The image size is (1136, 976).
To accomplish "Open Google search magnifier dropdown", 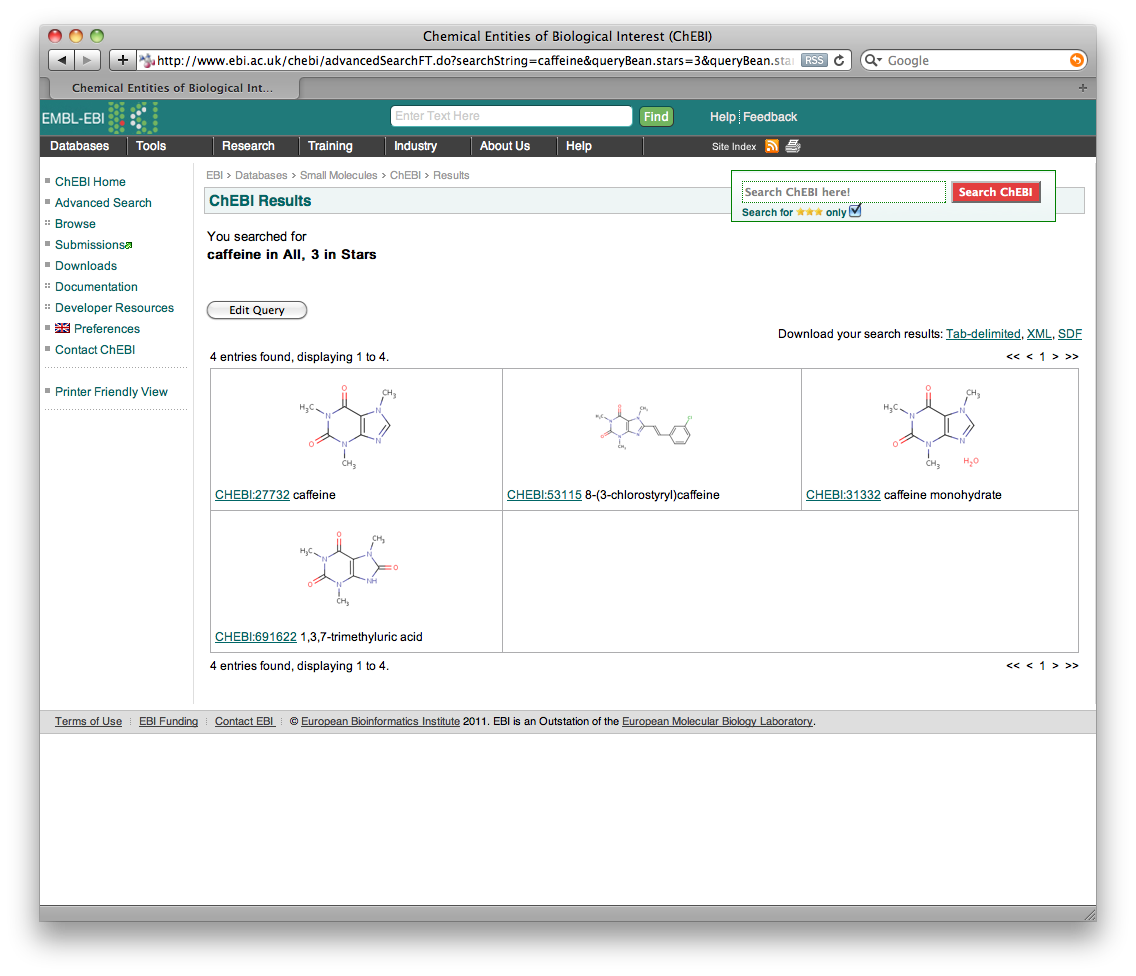I will point(873,60).
